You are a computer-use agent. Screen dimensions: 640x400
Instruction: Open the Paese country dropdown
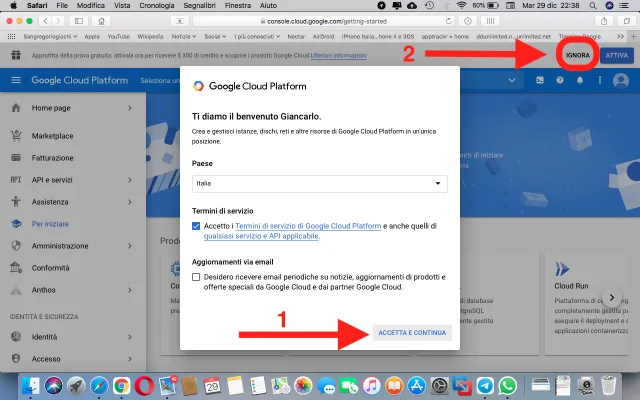point(319,184)
